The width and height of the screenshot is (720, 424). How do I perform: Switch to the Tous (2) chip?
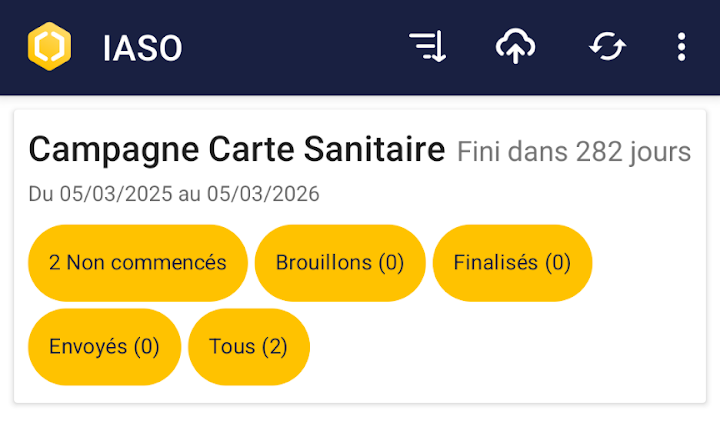[x=248, y=347]
